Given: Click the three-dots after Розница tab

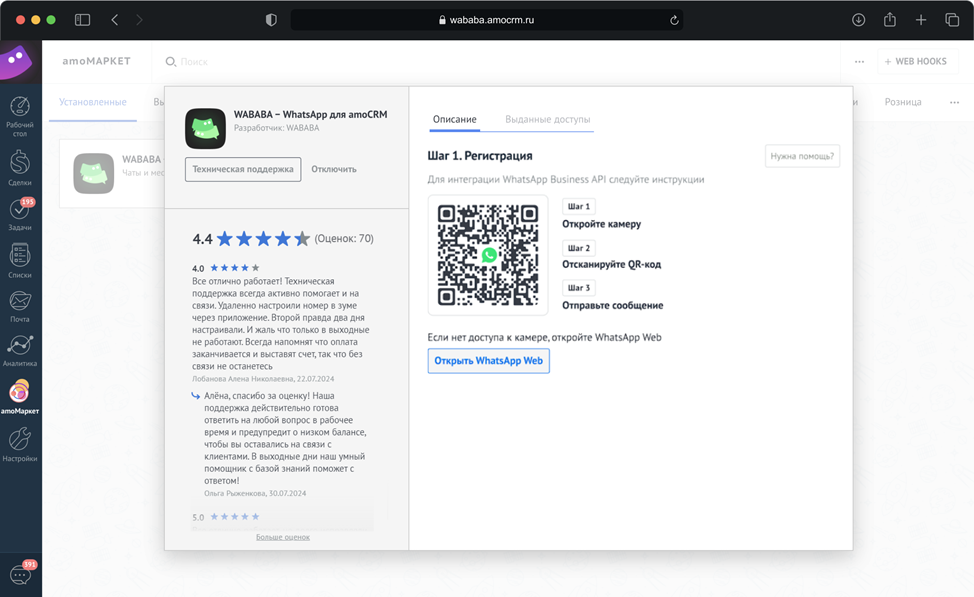Looking at the screenshot, I should coord(954,103).
